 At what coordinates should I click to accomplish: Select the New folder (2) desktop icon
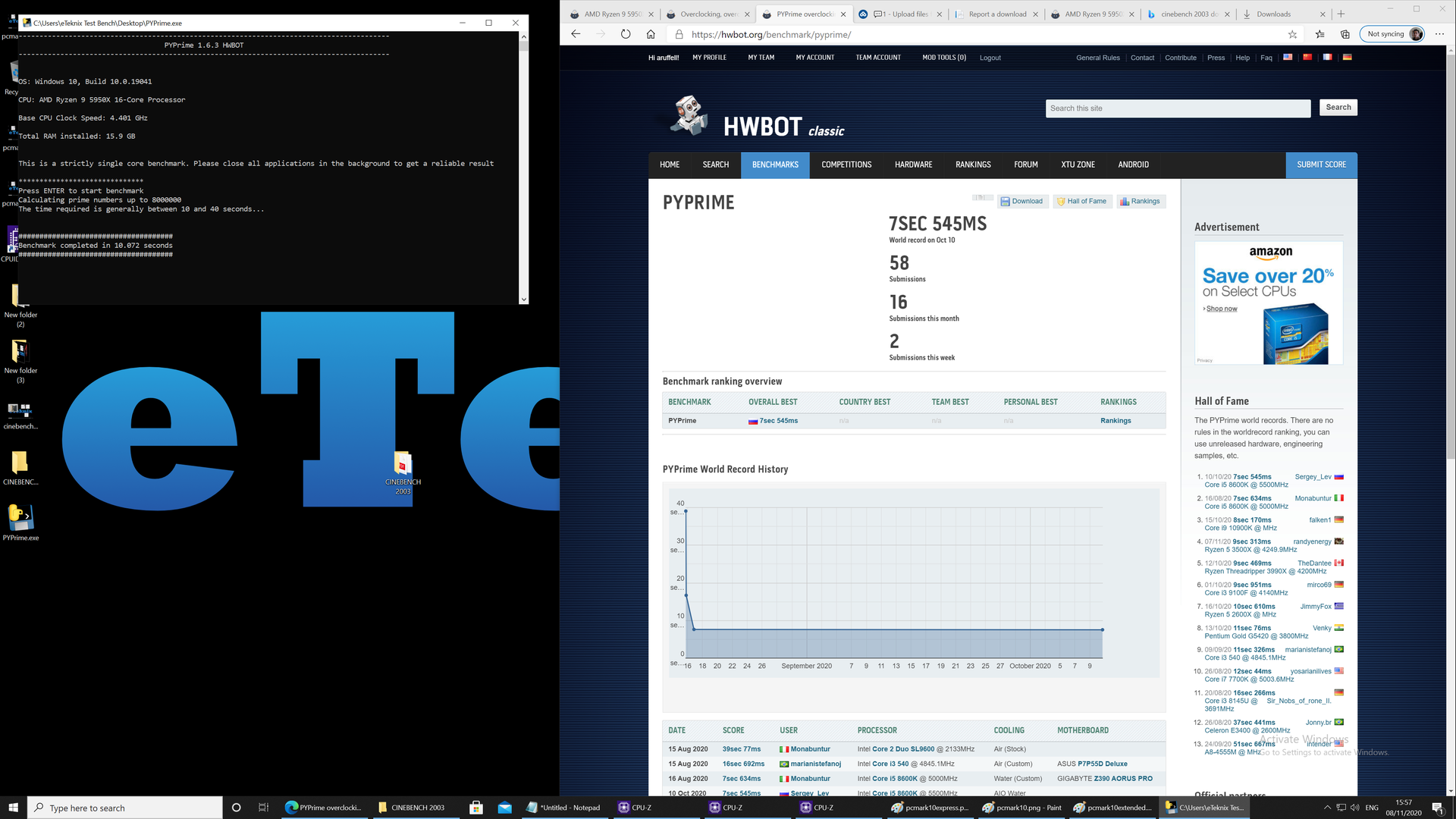20,305
